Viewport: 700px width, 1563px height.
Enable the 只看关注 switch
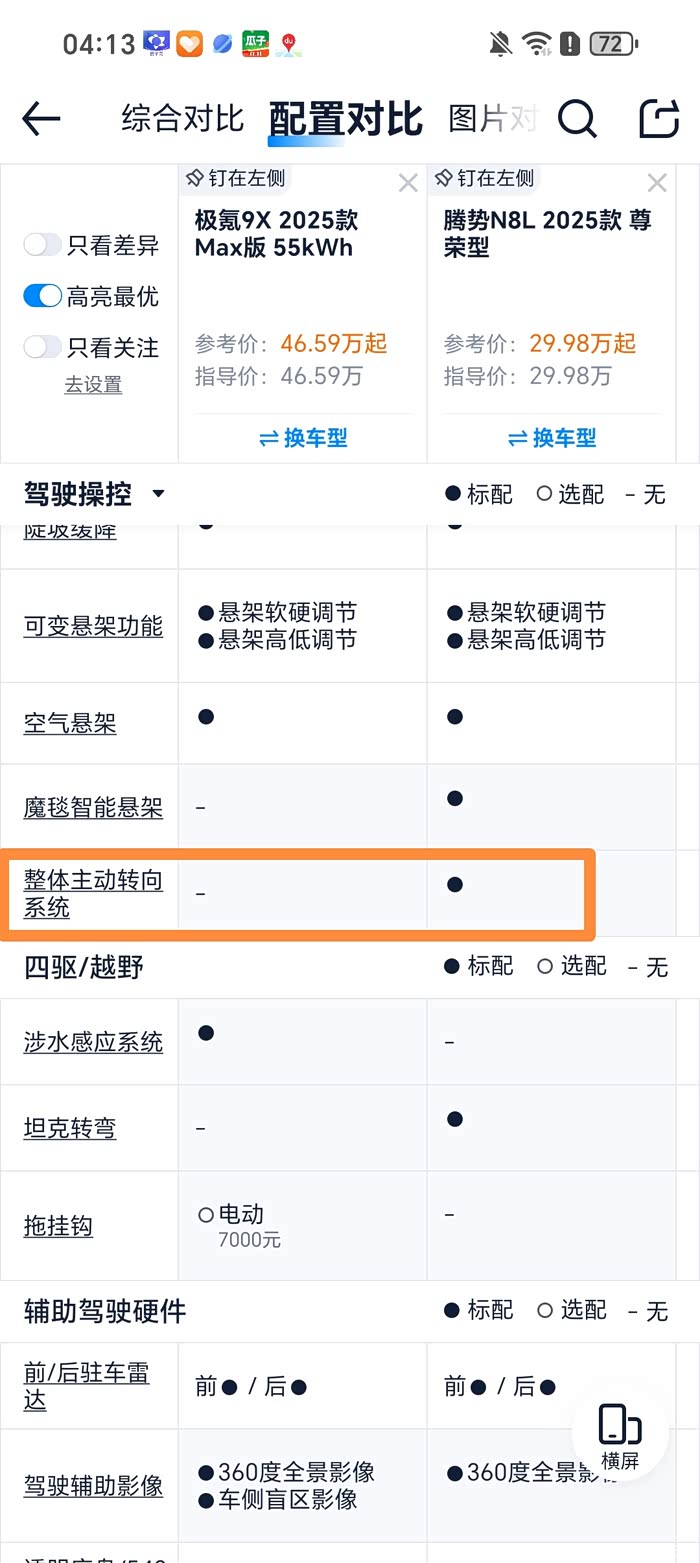(43, 347)
